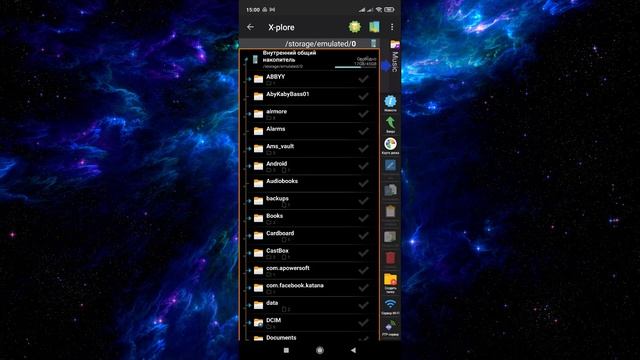Tap the copy documents icon
Image resolution: width=640 pixels, height=360 pixels.
(x=390, y=189)
